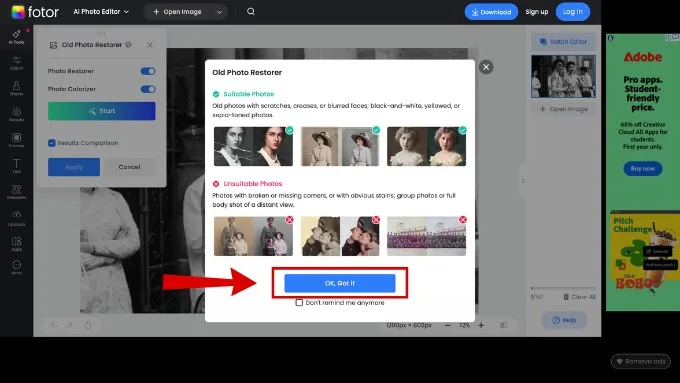Open the Adjust sidebar panel

(16, 63)
